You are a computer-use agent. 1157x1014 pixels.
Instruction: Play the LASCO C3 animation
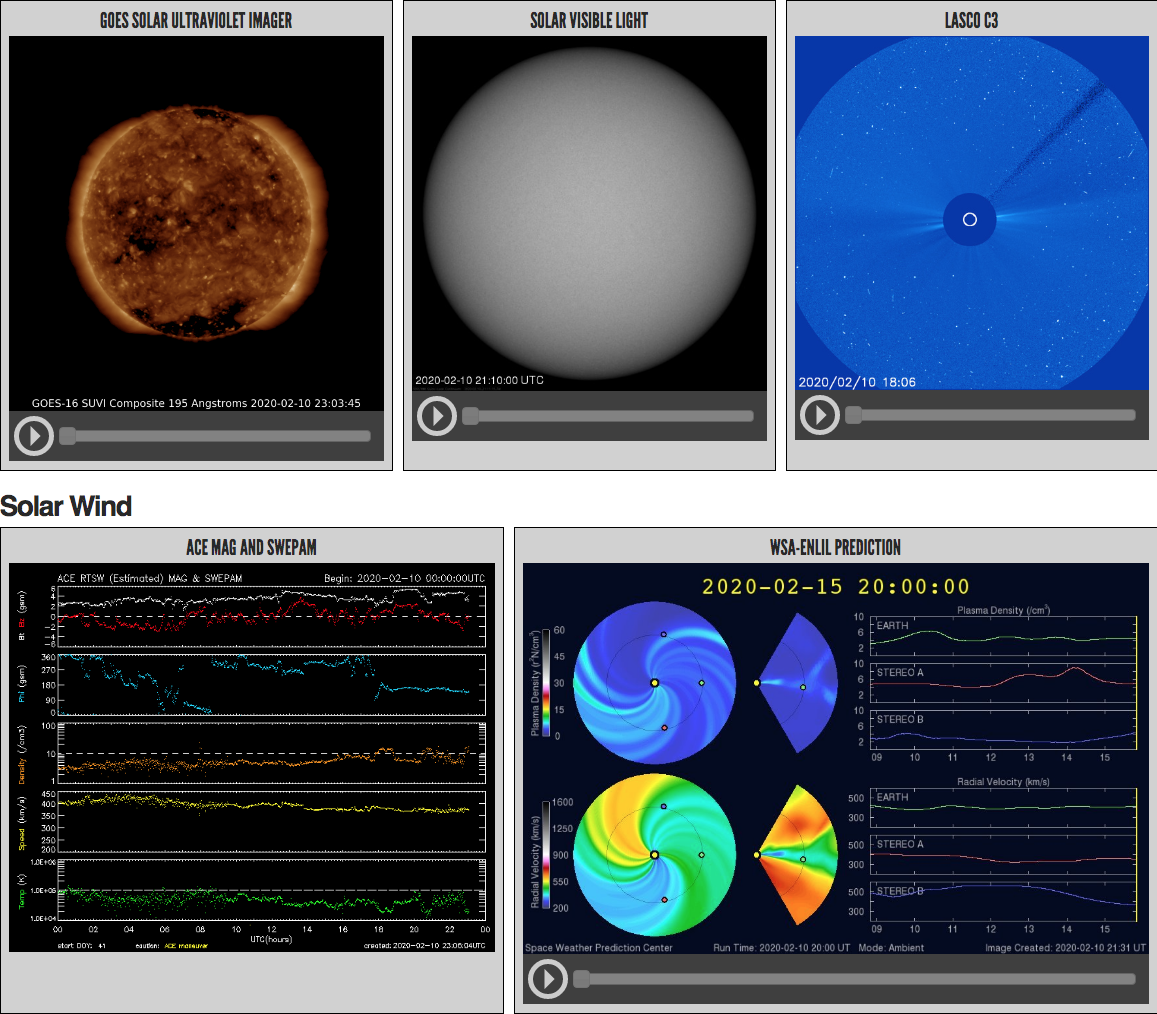[x=820, y=415]
